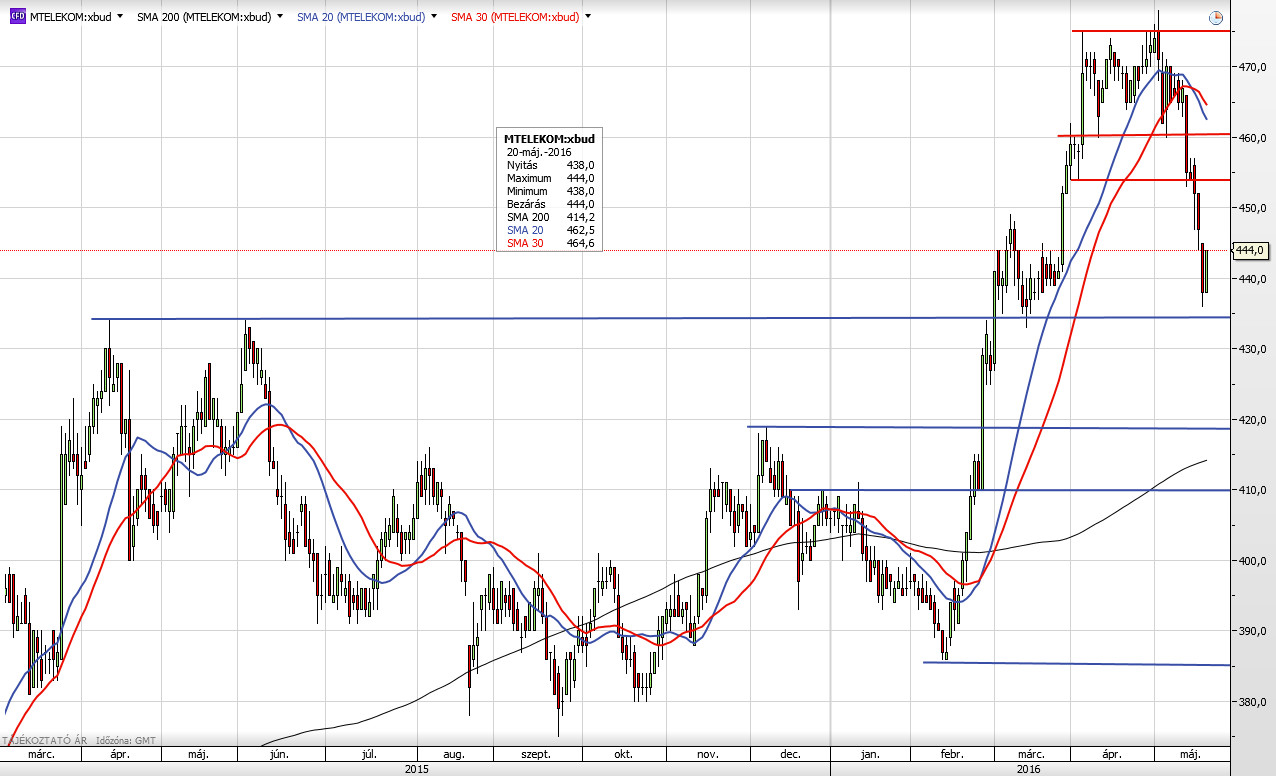This screenshot has height=776, width=1276.
Task: Click the TÁJÉKOZTATÓ ÁR label
Action: point(45,740)
